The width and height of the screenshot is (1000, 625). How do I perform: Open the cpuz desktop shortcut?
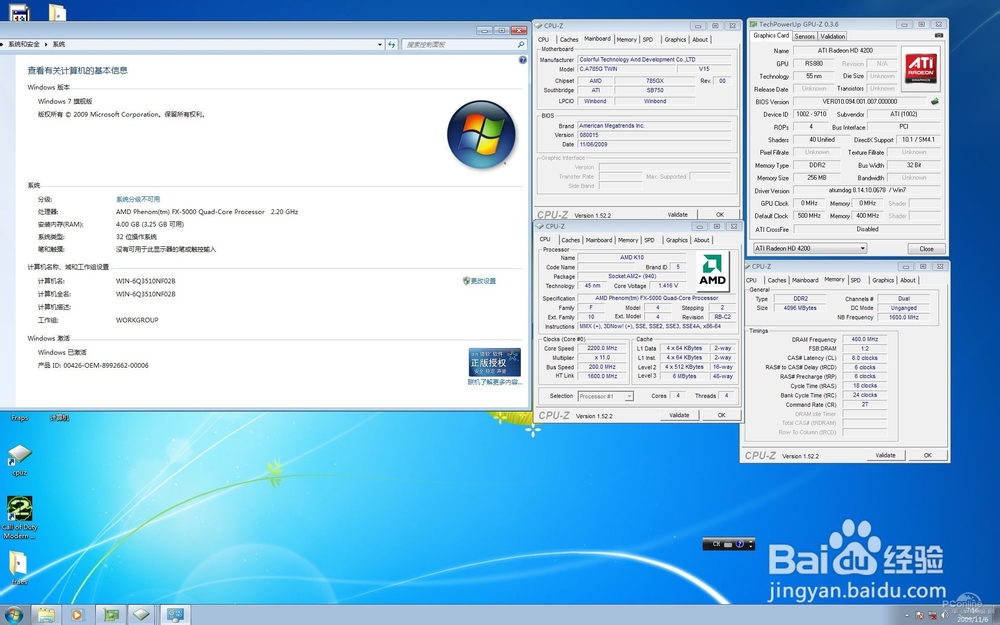pos(20,460)
